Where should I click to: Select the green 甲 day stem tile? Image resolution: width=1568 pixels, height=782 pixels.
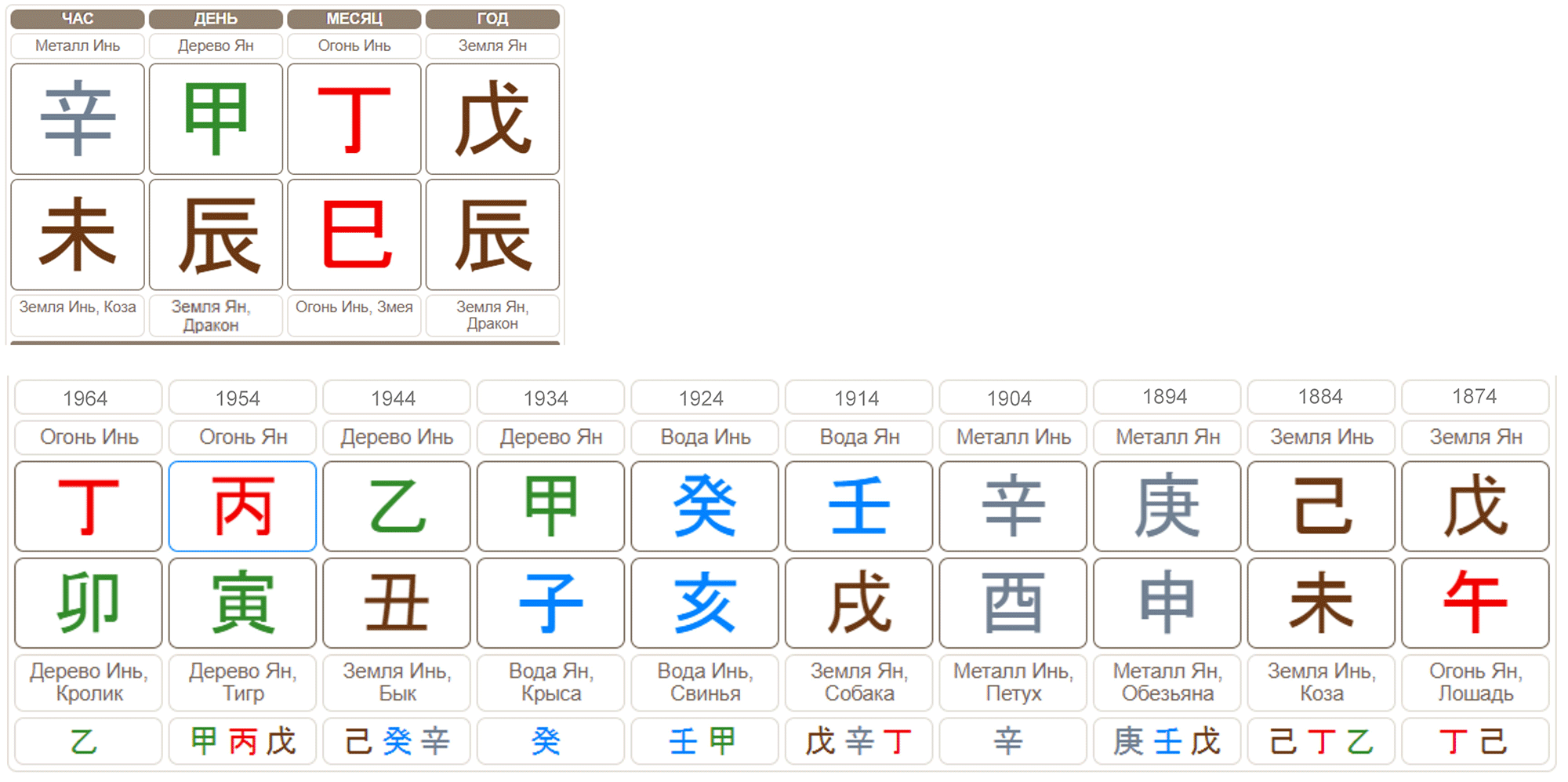tap(216, 119)
